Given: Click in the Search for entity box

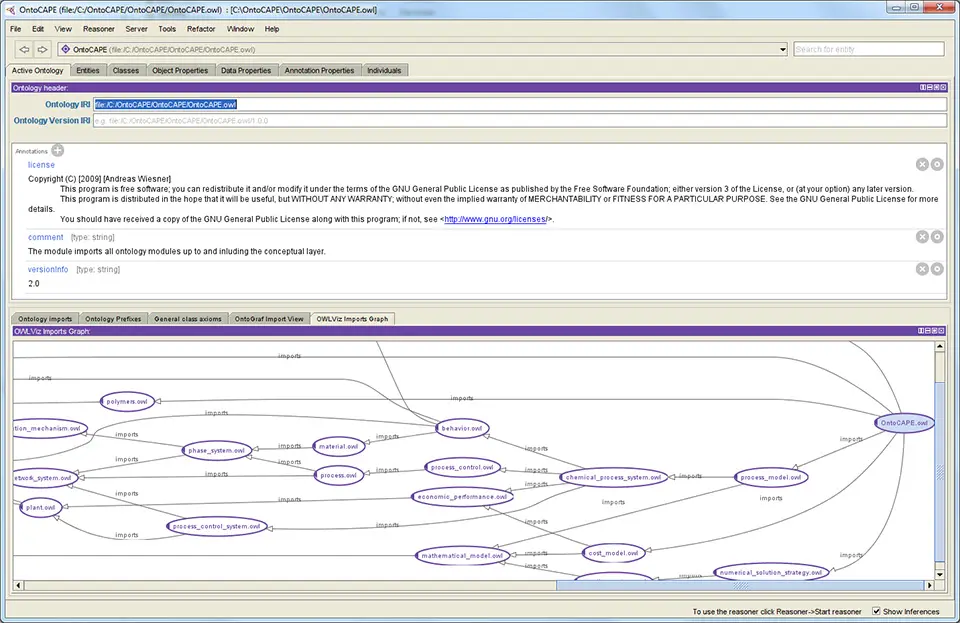Looking at the screenshot, I should point(868,49).
